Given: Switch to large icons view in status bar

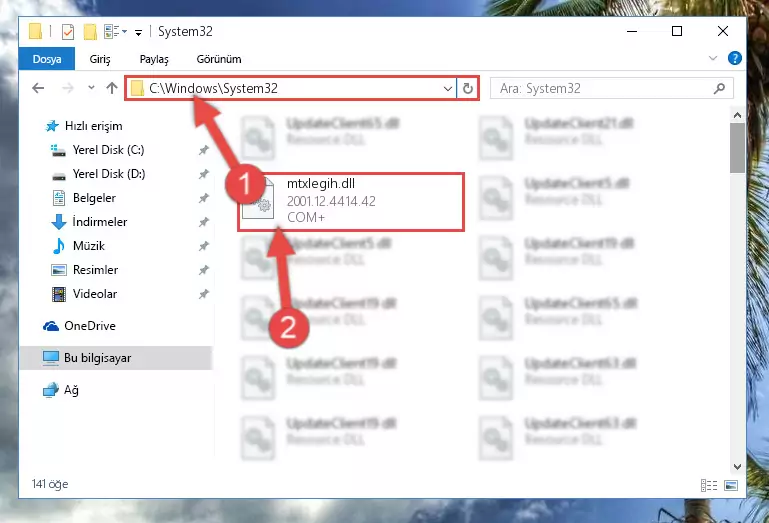Looking at the screenshot, I should (731, 485).
